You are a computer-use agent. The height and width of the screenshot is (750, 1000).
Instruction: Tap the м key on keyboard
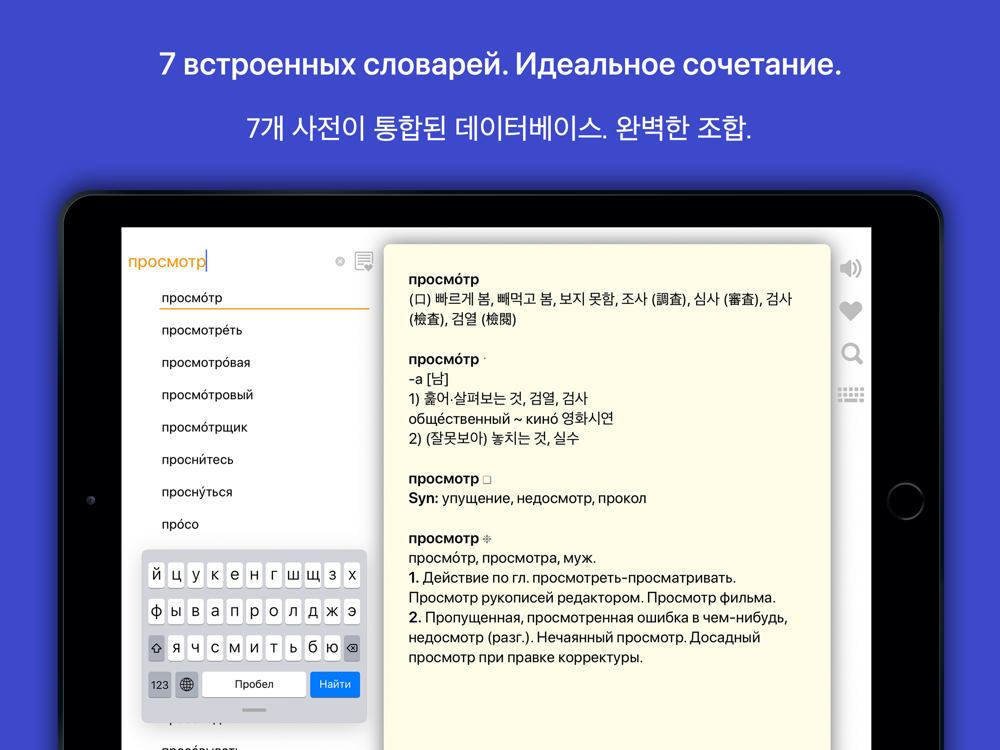click(x=235, y=648)
